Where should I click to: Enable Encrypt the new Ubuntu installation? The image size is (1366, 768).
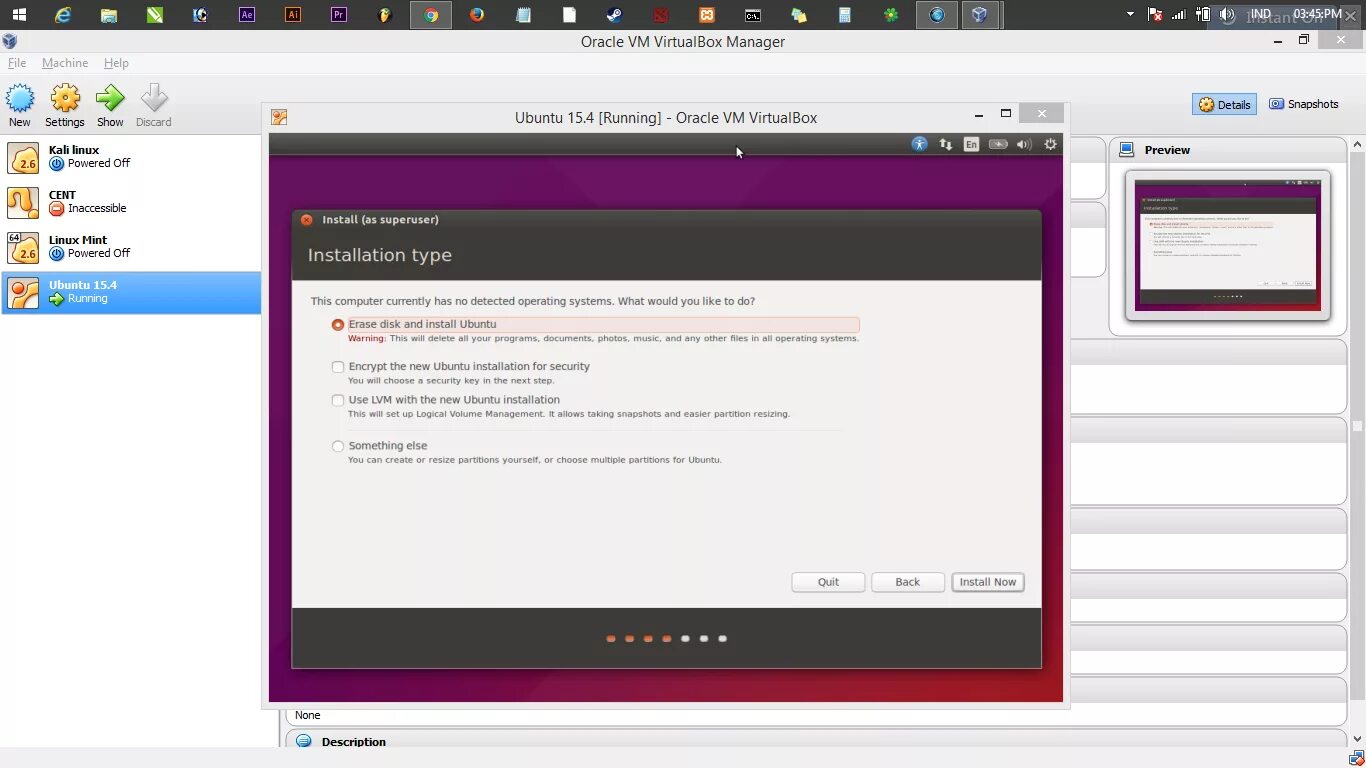[338, 367]
